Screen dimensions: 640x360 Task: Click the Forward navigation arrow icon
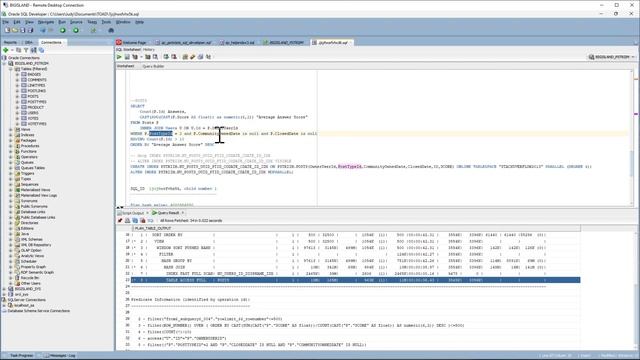pyautogui.click(x=51, y=30)
